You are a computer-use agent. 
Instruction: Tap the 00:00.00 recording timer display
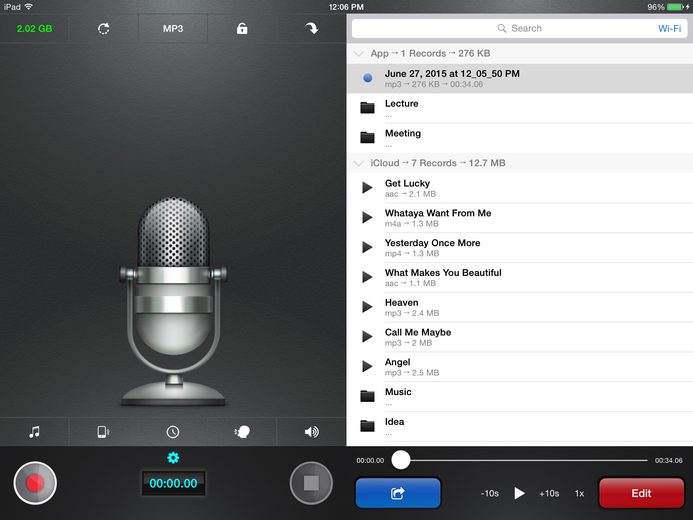click(x=173, y=483)
